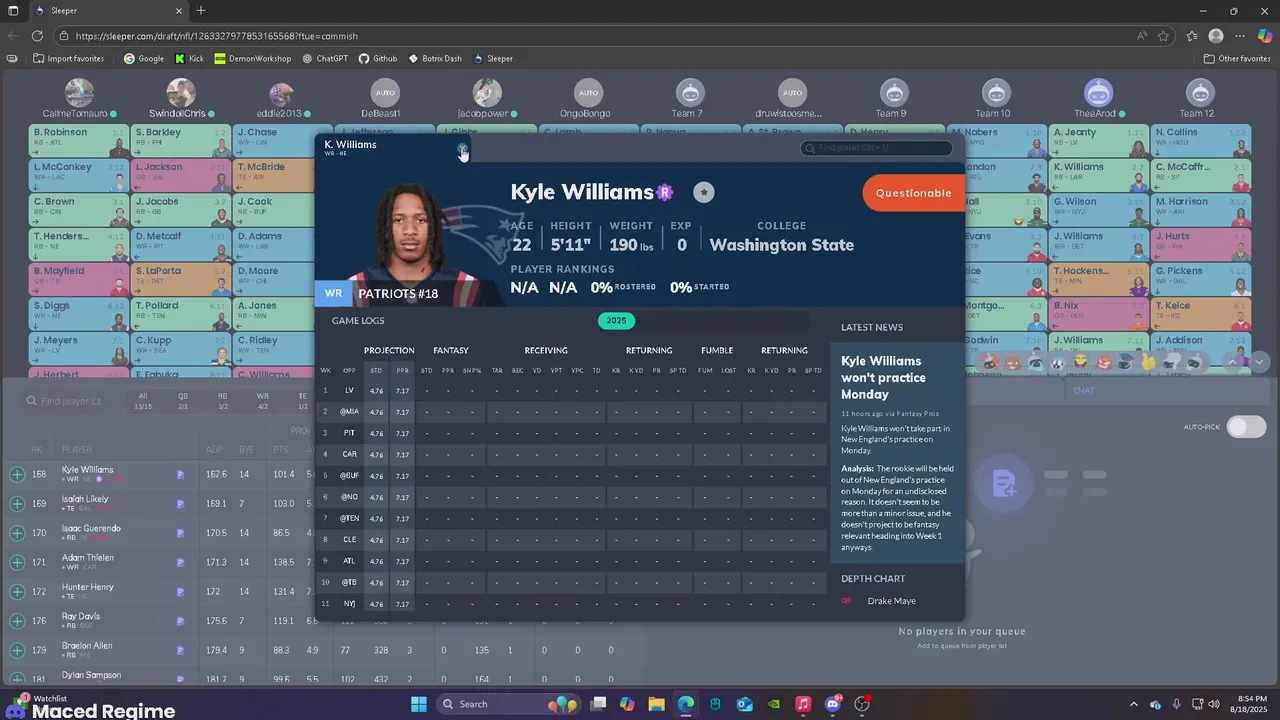
Task: Filter player list by All positions
Action: pos(143,401)
